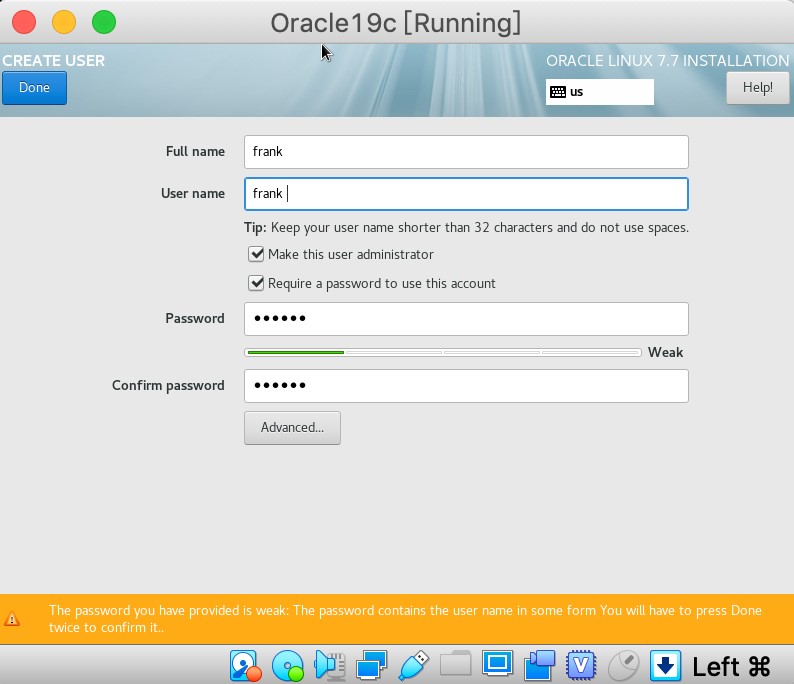Click the user name Tip text
794x684 pixels.
click(466, 228)
